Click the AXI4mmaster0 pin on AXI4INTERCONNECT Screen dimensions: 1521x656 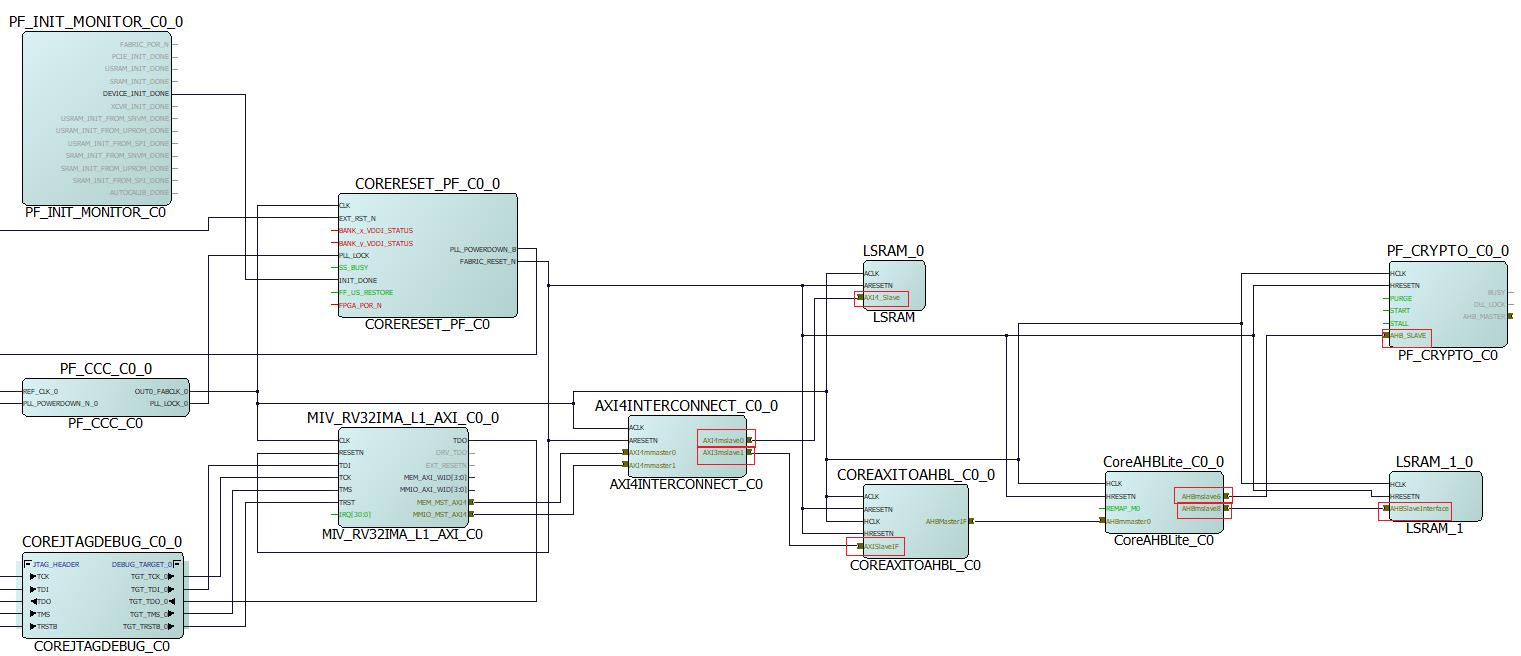[x=650, y=452]
